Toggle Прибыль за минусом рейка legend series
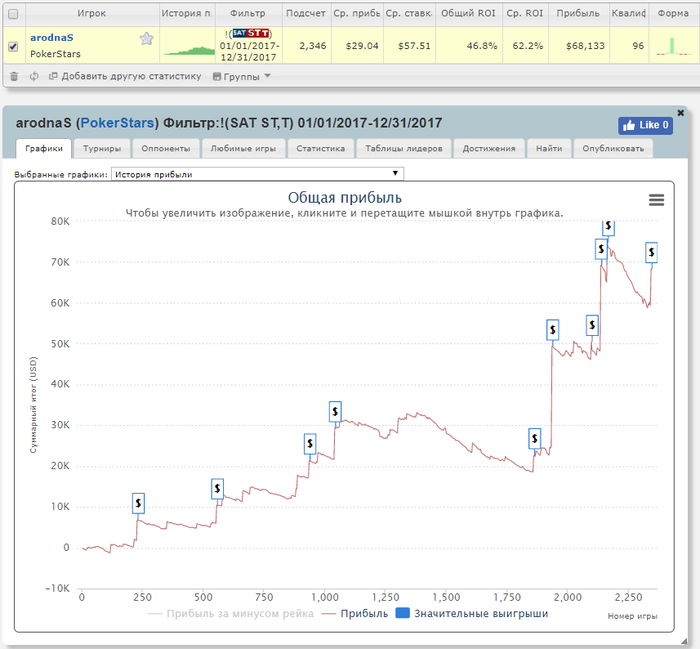The image size is (700, 649). [x=230, y=614]
